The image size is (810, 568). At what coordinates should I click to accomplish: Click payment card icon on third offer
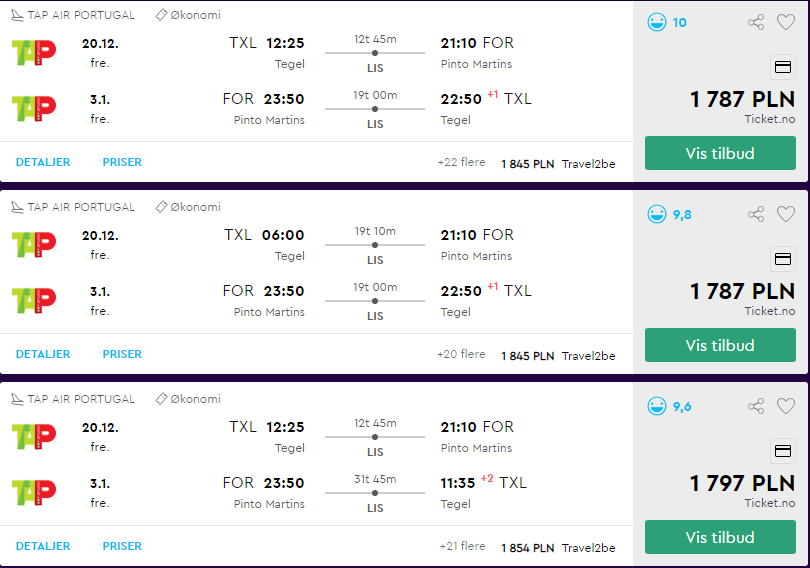(x=783, y=451)
